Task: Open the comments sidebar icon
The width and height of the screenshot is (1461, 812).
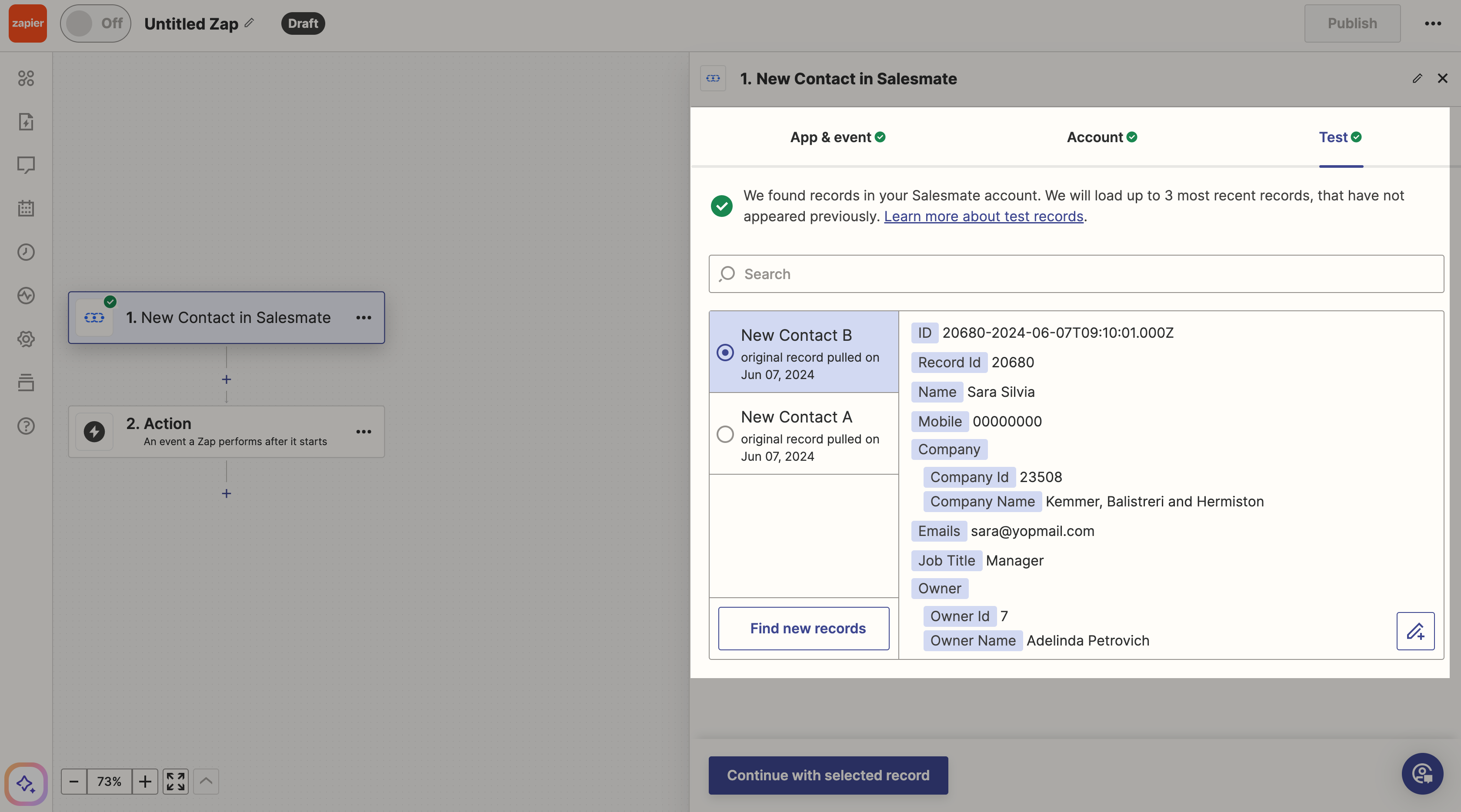Action: [26, 165]
